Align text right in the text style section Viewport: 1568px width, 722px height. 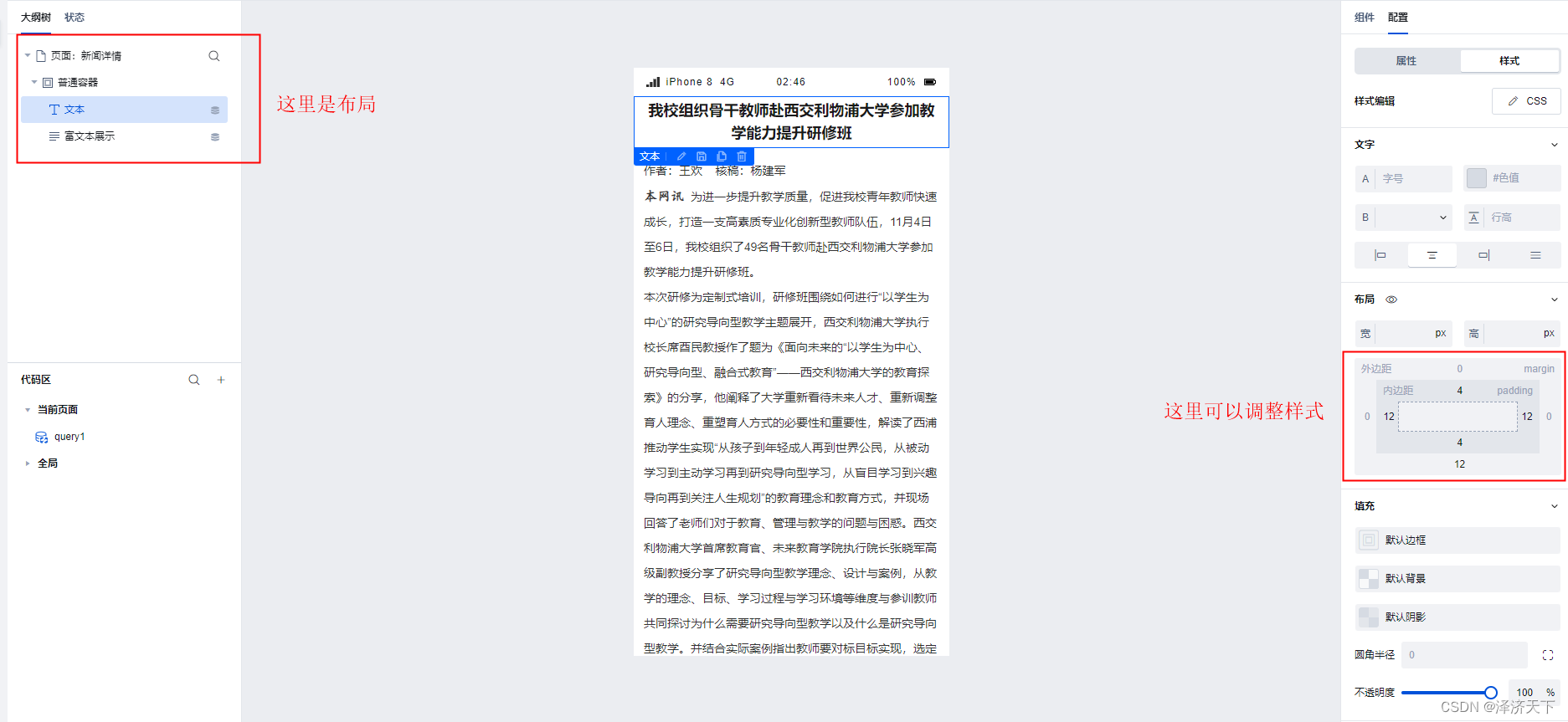click(1483, 255)
